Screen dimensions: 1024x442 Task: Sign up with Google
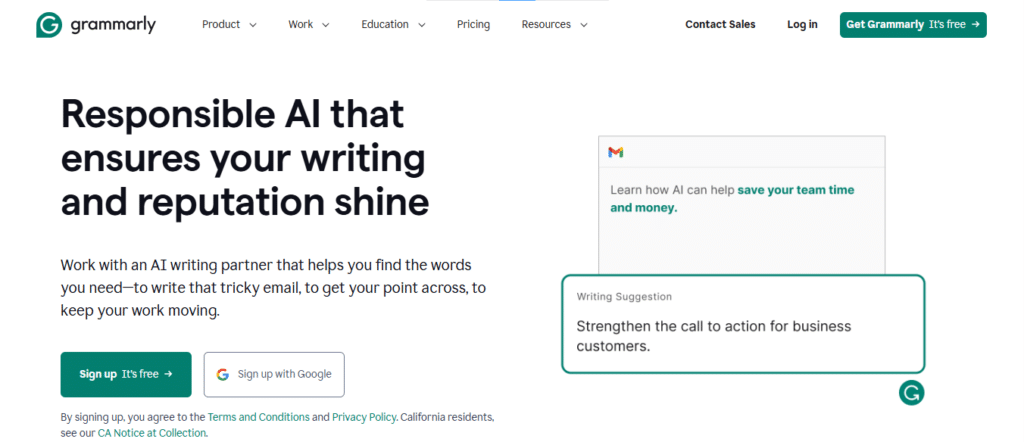[274, 375]
